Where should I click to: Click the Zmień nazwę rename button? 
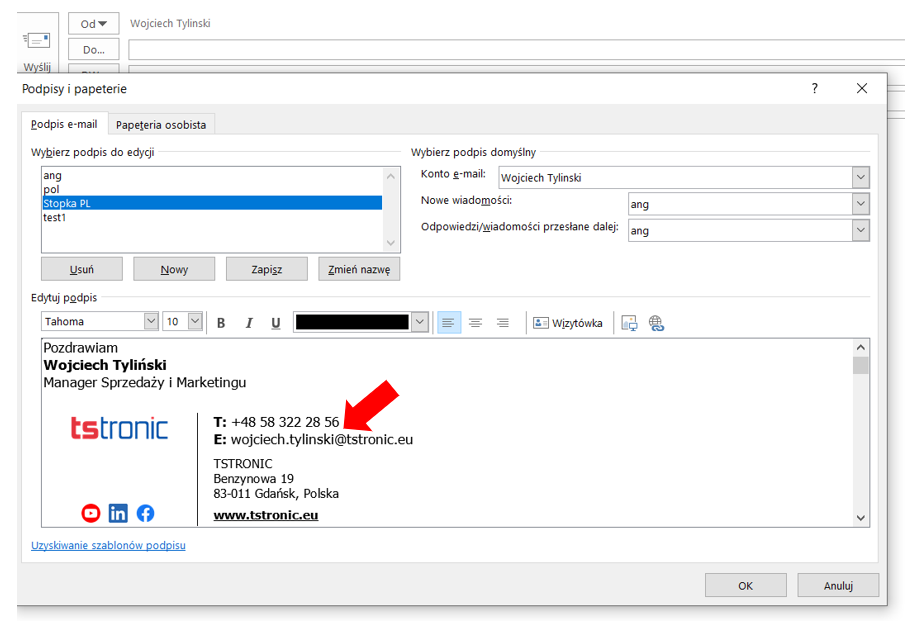point(359,269)
